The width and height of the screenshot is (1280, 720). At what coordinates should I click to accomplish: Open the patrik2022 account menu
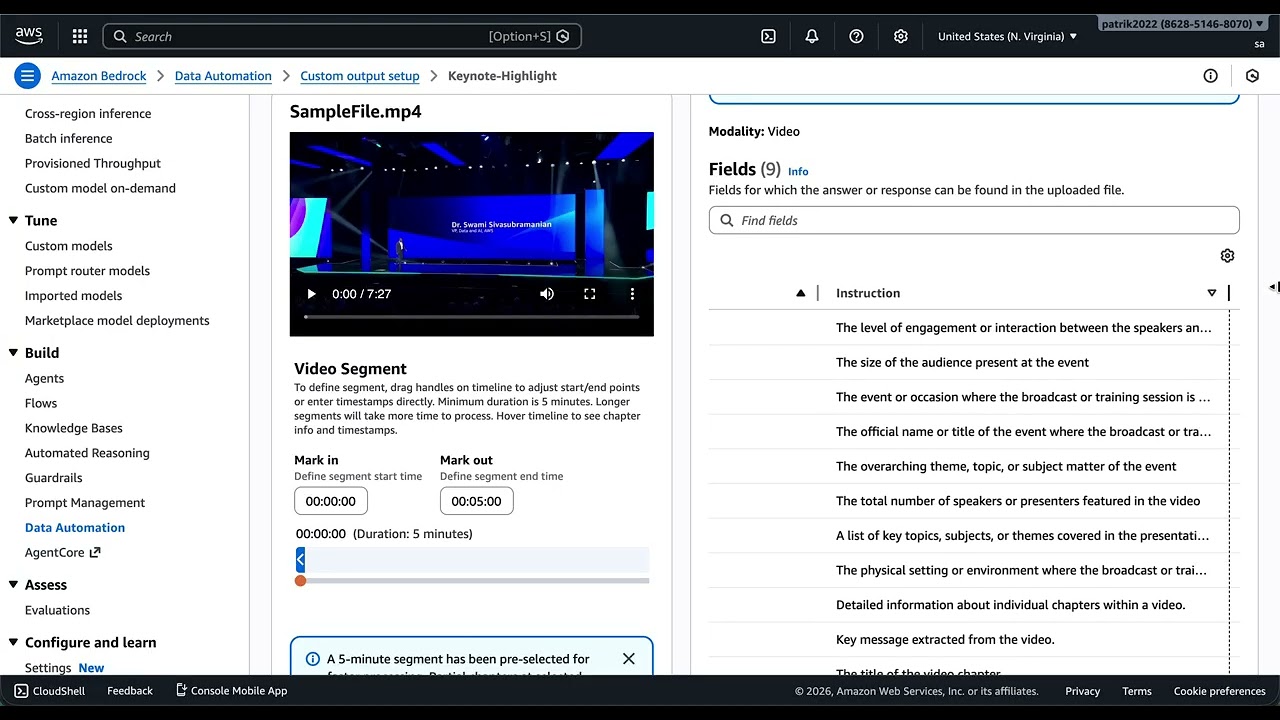click(1182, 24)
